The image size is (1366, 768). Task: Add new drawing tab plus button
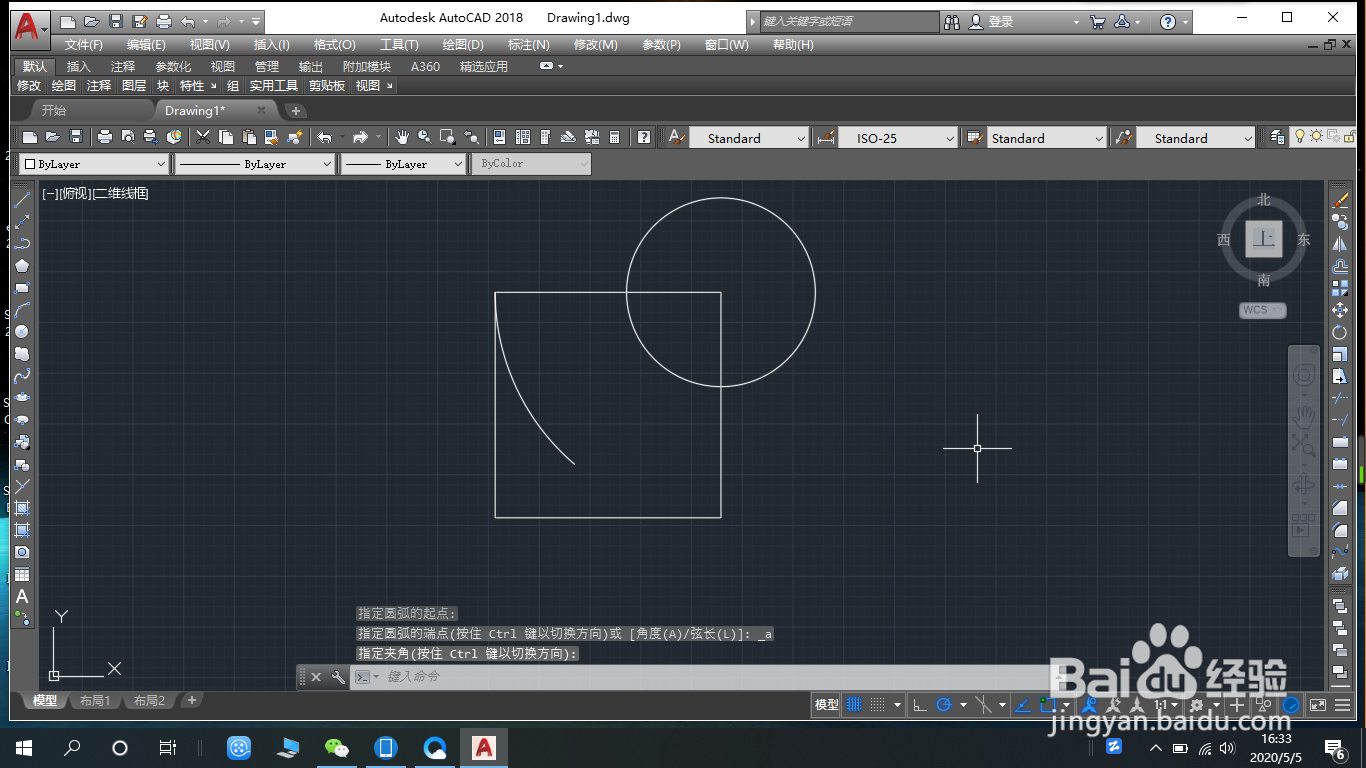(296, 111)
